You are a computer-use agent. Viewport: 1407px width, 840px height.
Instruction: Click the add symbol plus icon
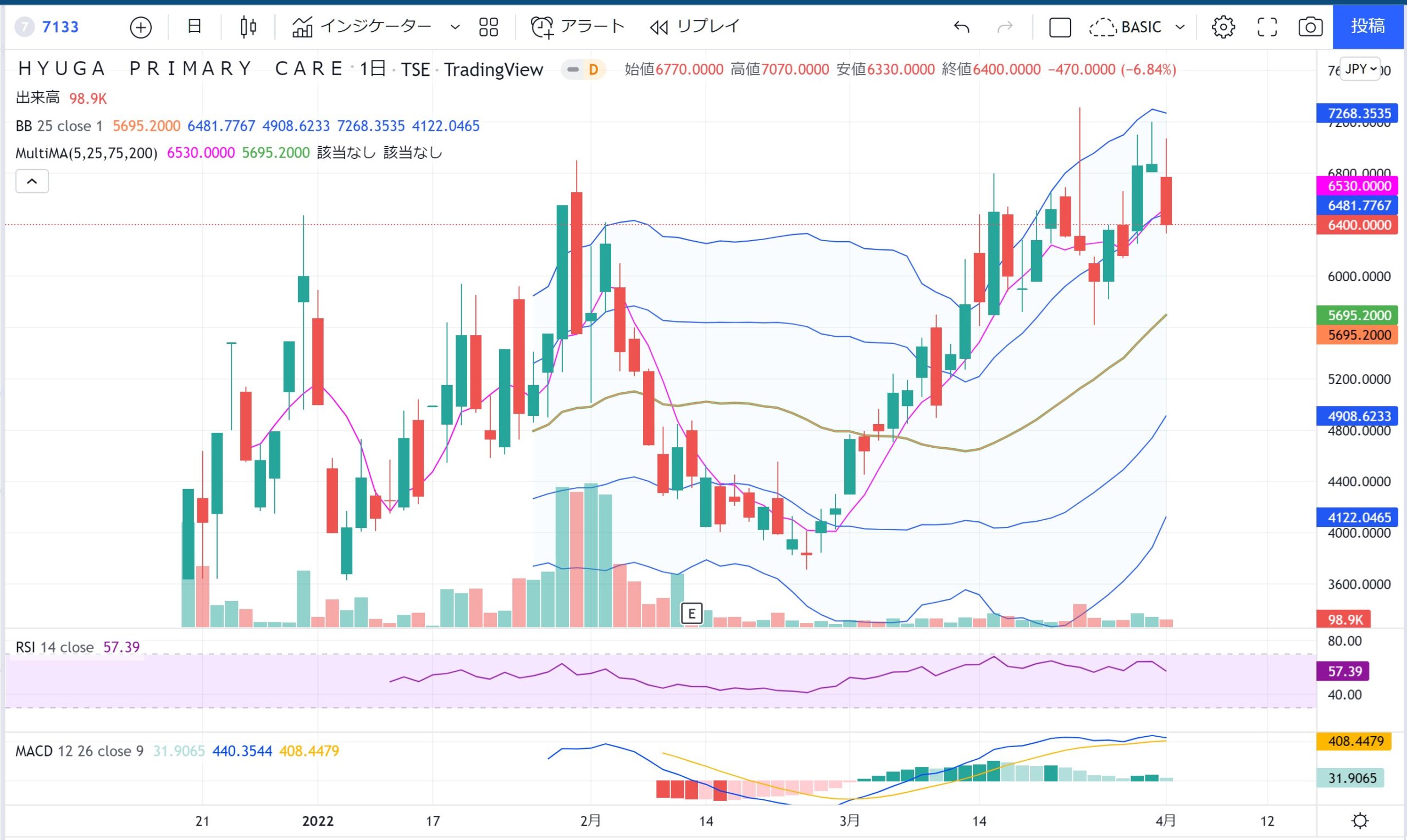tap(140, 27)
